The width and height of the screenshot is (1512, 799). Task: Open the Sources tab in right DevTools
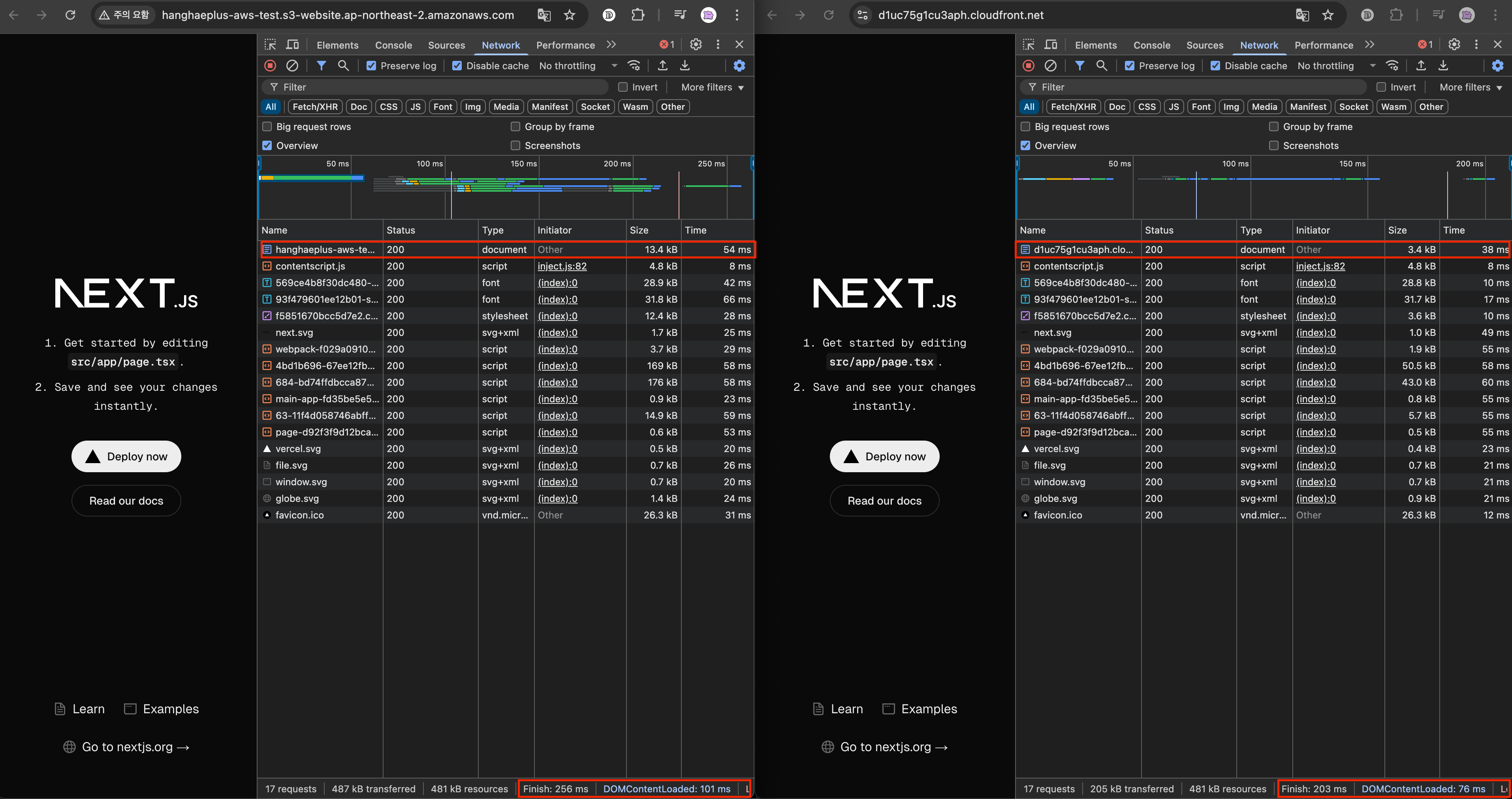point(1204,45)
